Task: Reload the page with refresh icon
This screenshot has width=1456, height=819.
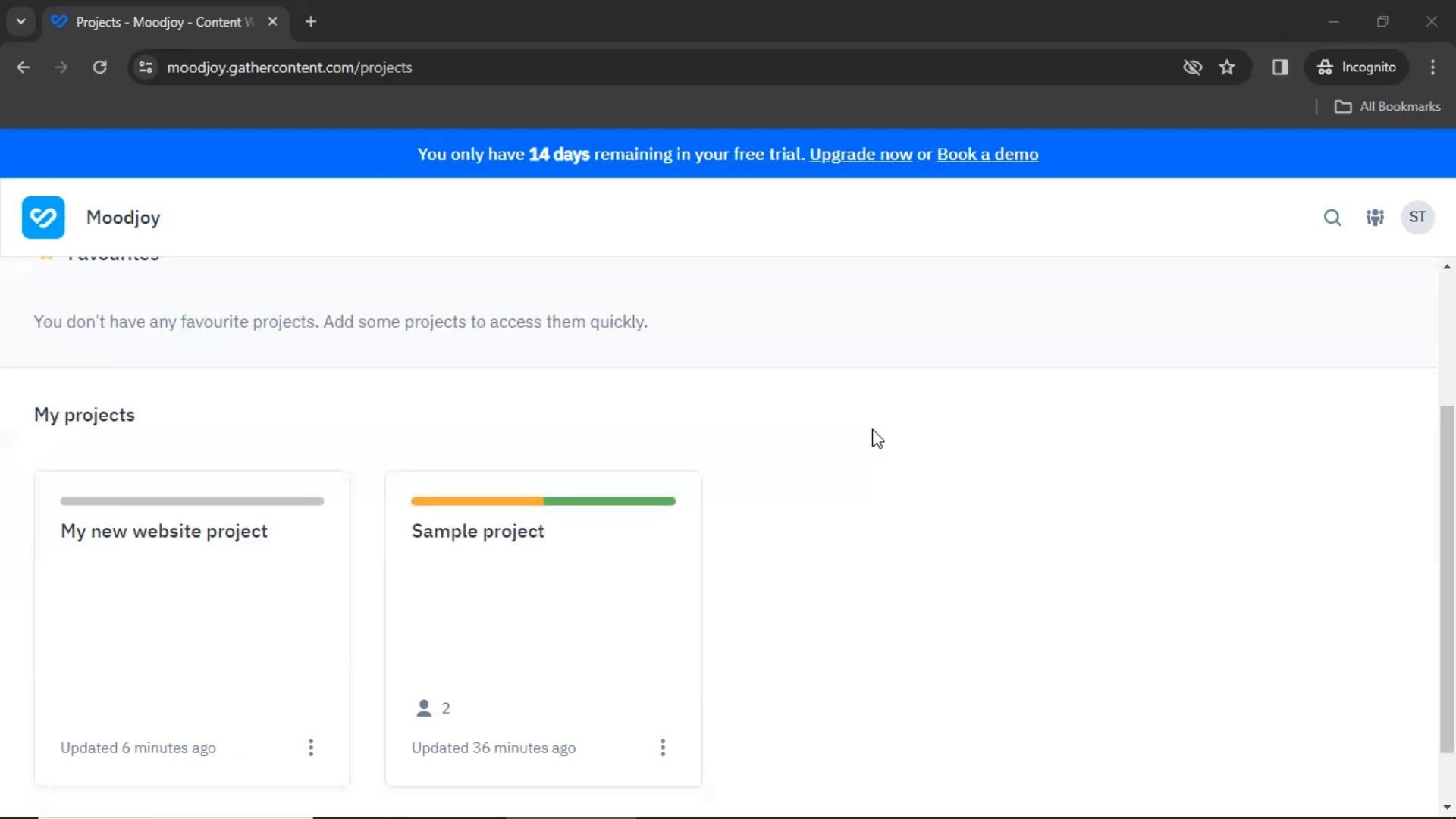Action: [x=99, y=67]
